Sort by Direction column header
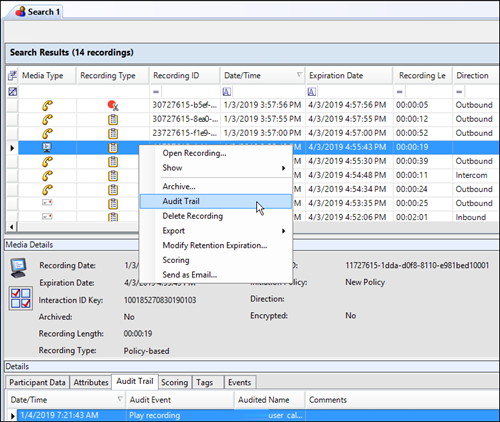Screen dimensions: 500x422 [x=475, y=76]
